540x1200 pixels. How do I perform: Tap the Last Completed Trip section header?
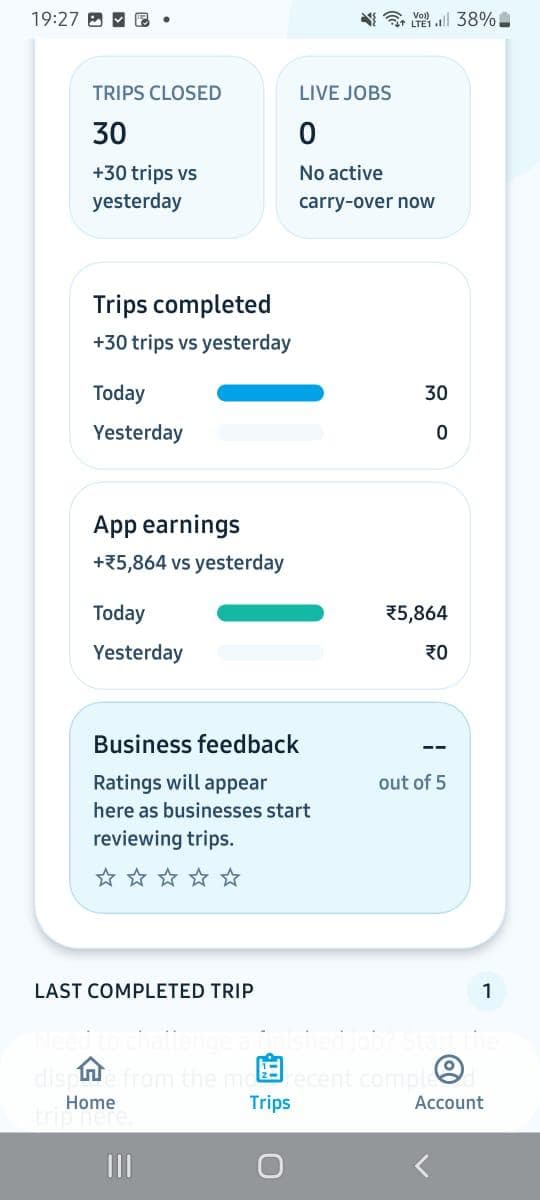144,991
